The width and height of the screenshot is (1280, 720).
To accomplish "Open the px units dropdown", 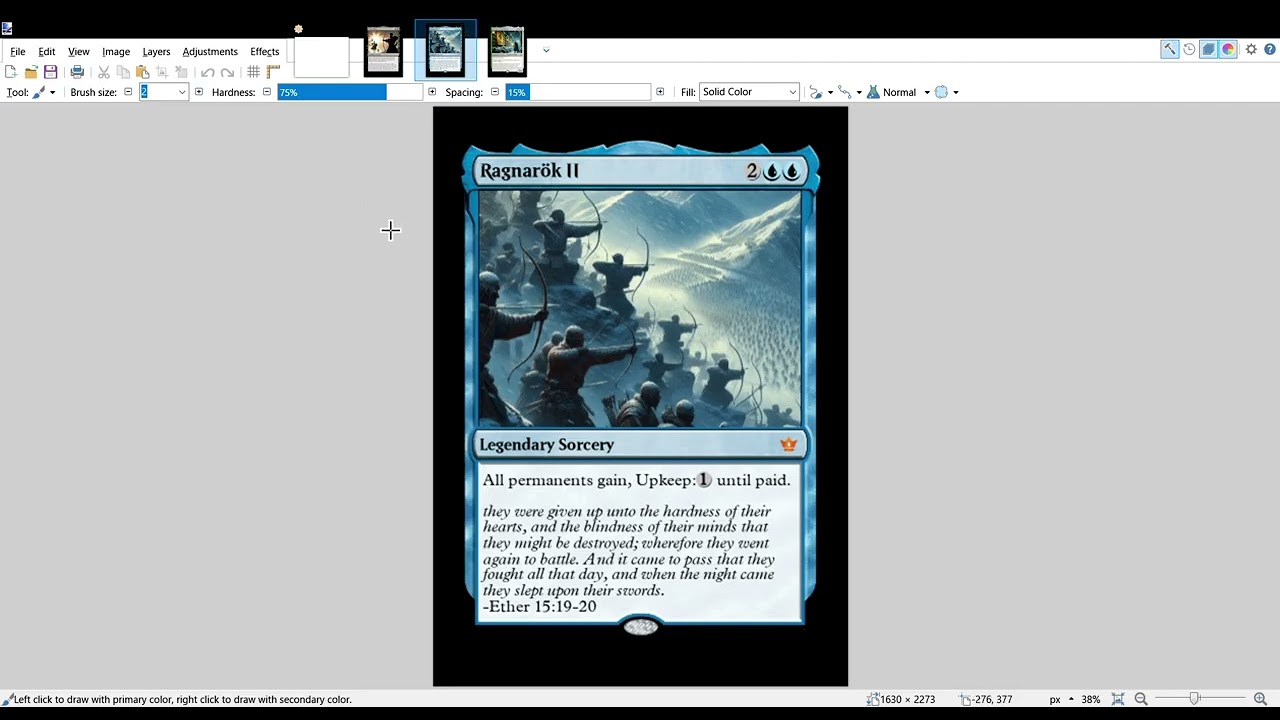I will [x=1060, y=699].
